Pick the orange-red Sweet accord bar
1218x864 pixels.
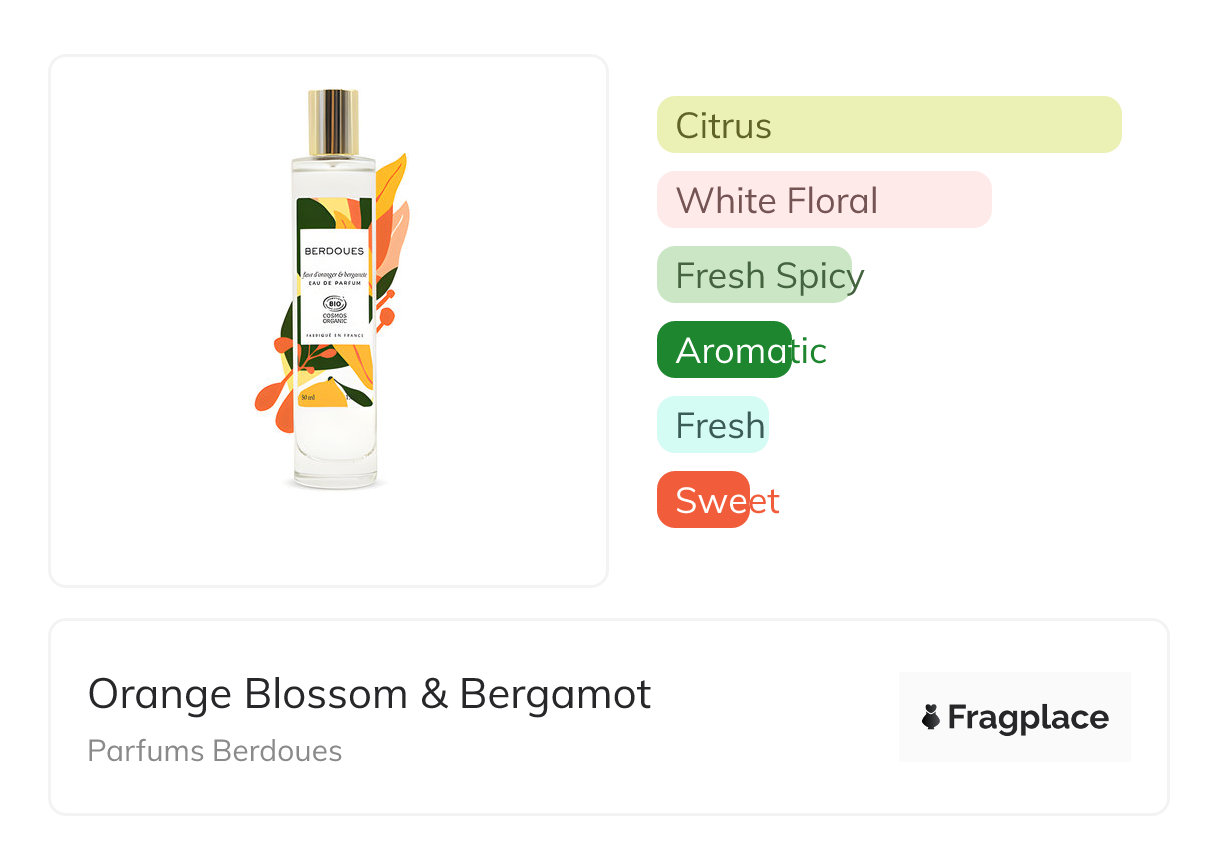point(703,500)
